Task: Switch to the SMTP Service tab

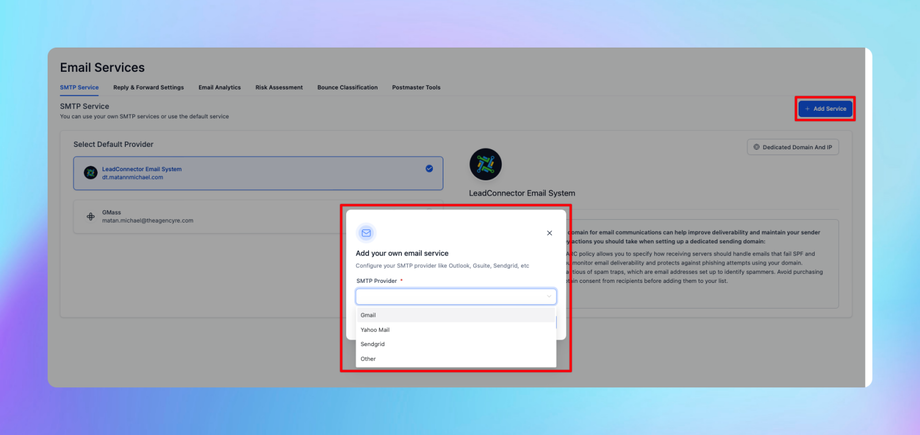Action: tap(79, 87)
